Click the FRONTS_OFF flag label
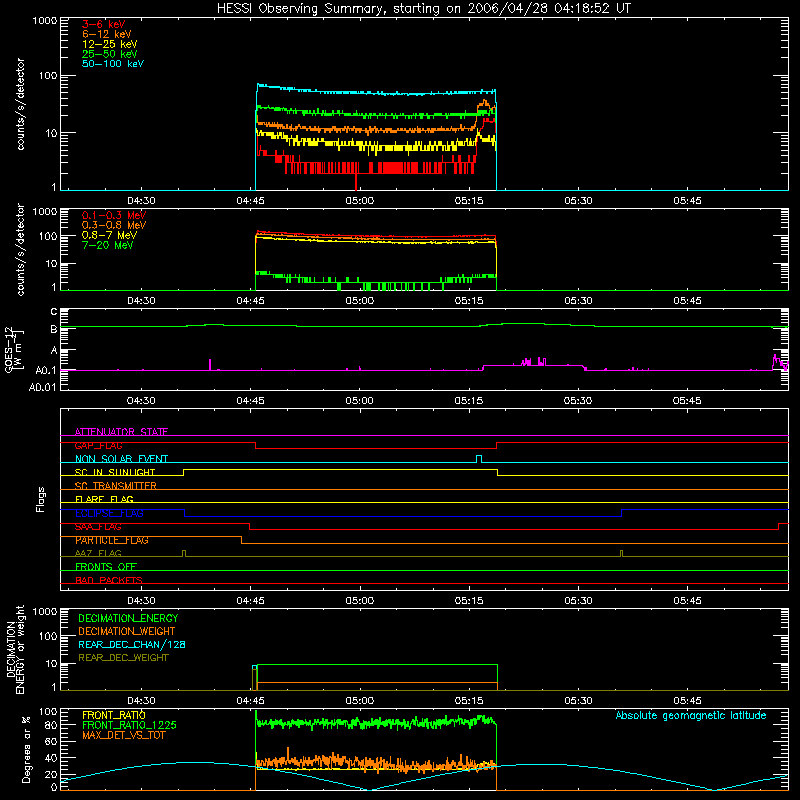The height and width of the screenshot is (800, 800). 106,567
